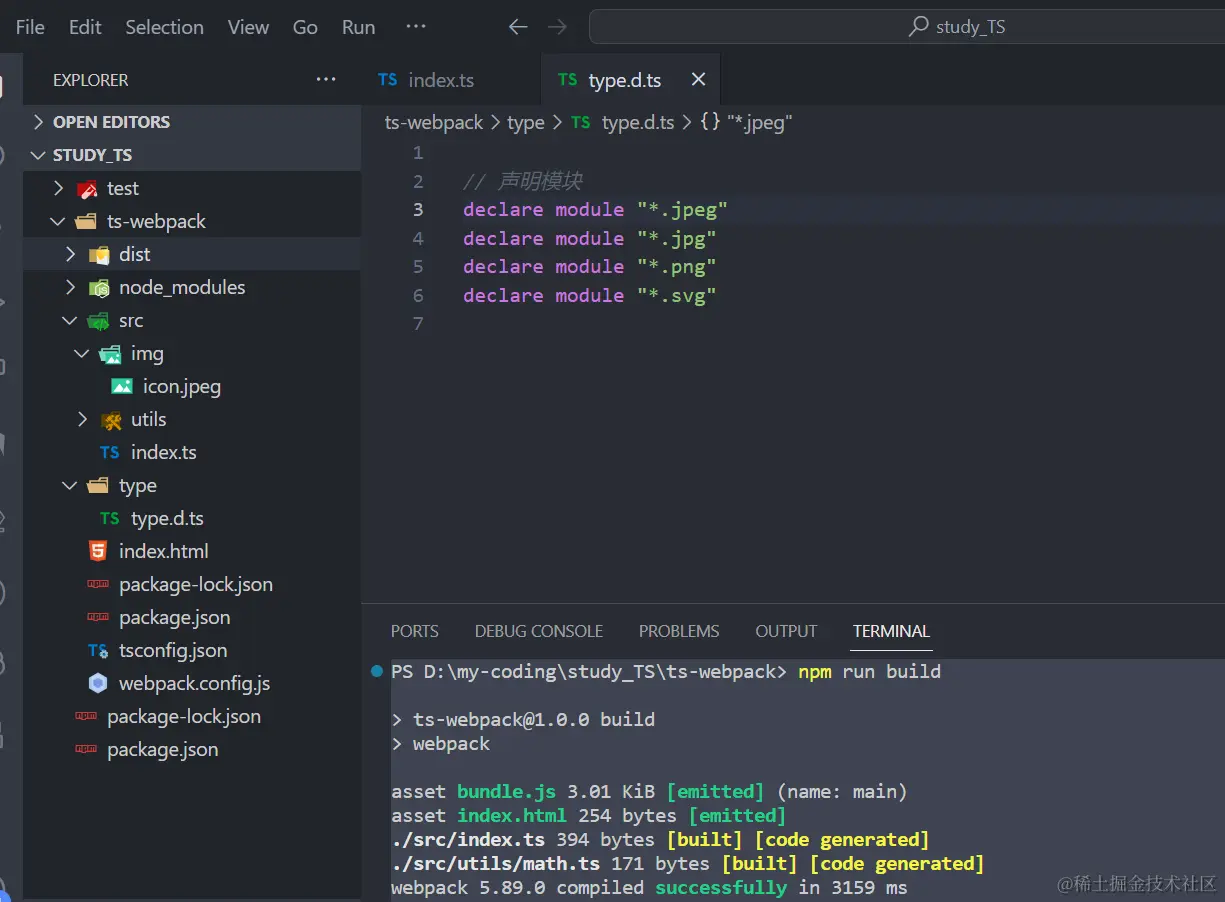Close the type.d.ts editor tab
This screenshot has height=902, width=1225.
tap(698, 79)
